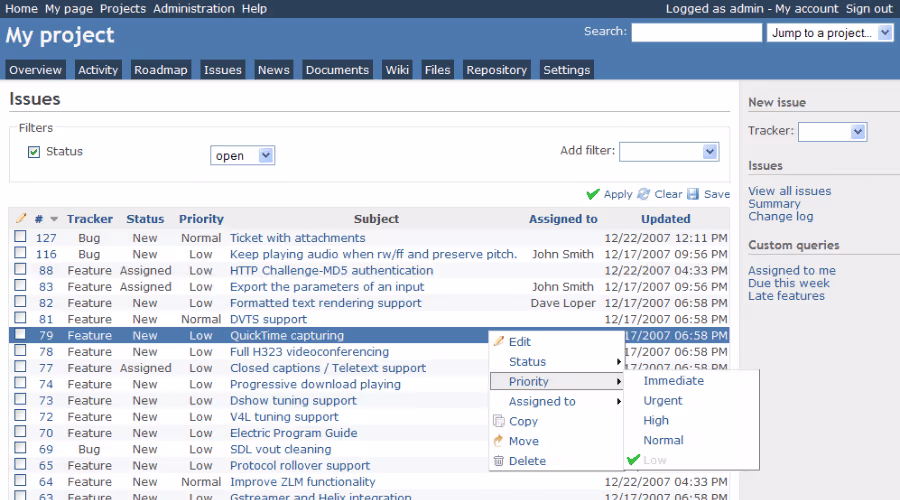Image resolution: width=900 pixels, height=500 pixels.
Task: Click the green check beside Low priority
Action: point(633,460)
